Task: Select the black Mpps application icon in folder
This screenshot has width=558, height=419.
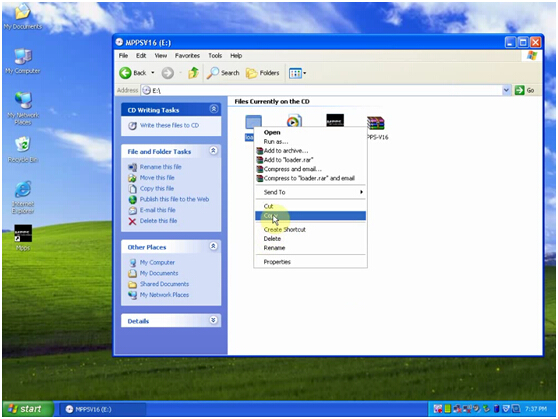Action: [335, 120]
